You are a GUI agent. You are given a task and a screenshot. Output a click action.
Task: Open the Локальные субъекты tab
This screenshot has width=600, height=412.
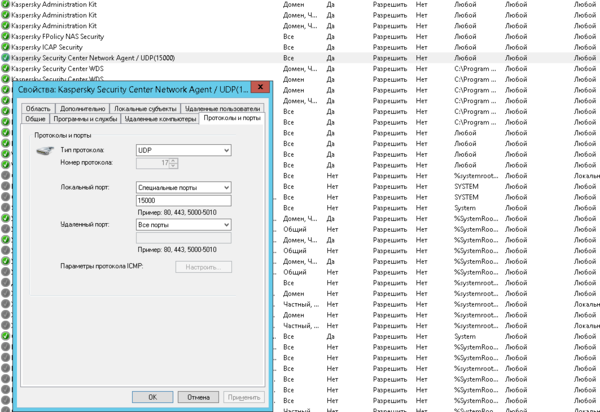[x=145, y=109]
